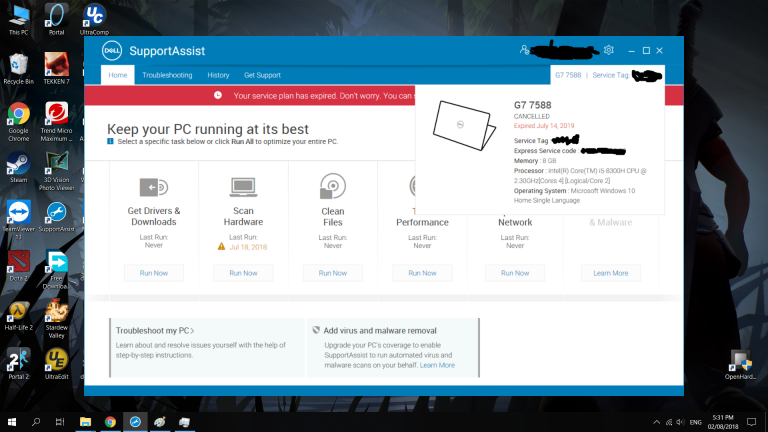
Task: Click SupportAssist taskbar icon
Action: [135, 422]
